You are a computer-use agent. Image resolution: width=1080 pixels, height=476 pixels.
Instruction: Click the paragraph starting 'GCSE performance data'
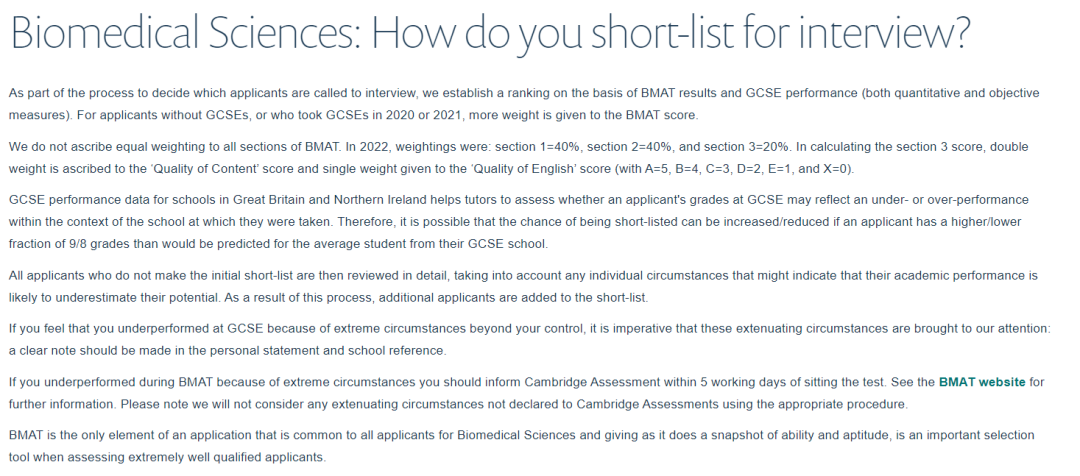(519, 222)
